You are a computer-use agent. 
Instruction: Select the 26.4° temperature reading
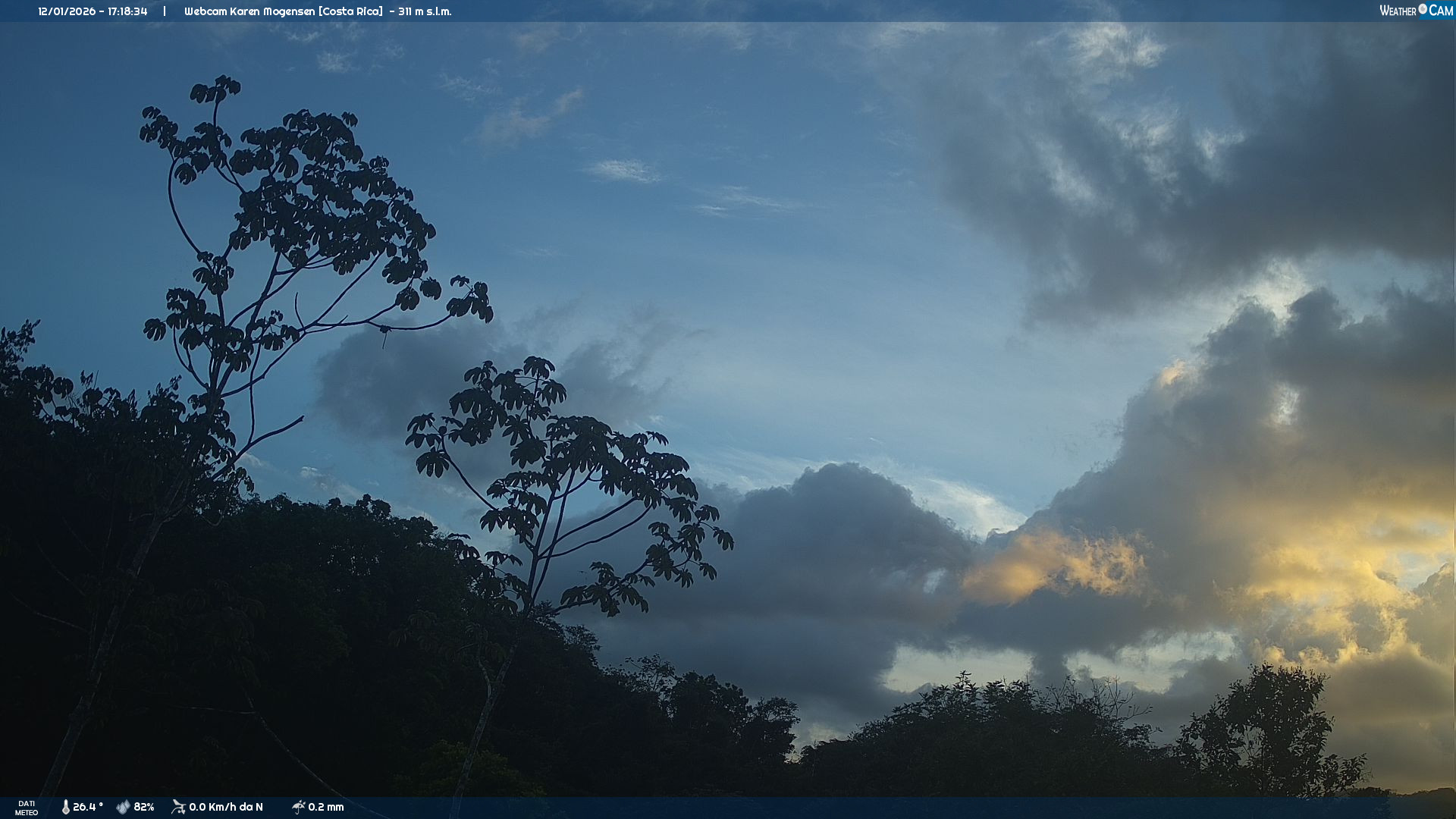[x=87, y=807]
